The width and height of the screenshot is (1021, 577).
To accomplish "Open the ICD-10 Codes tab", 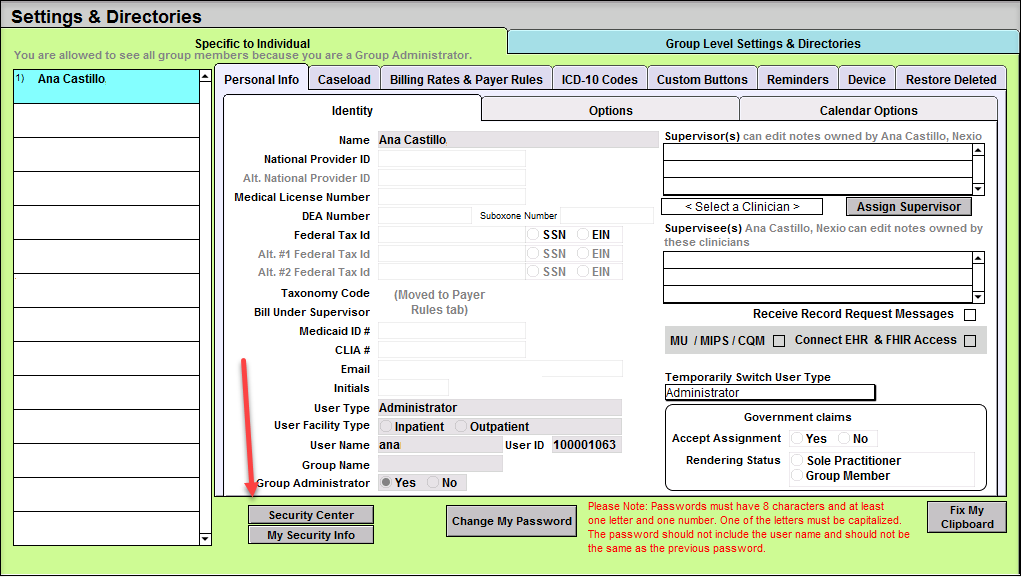I will [x=599, y=80].
